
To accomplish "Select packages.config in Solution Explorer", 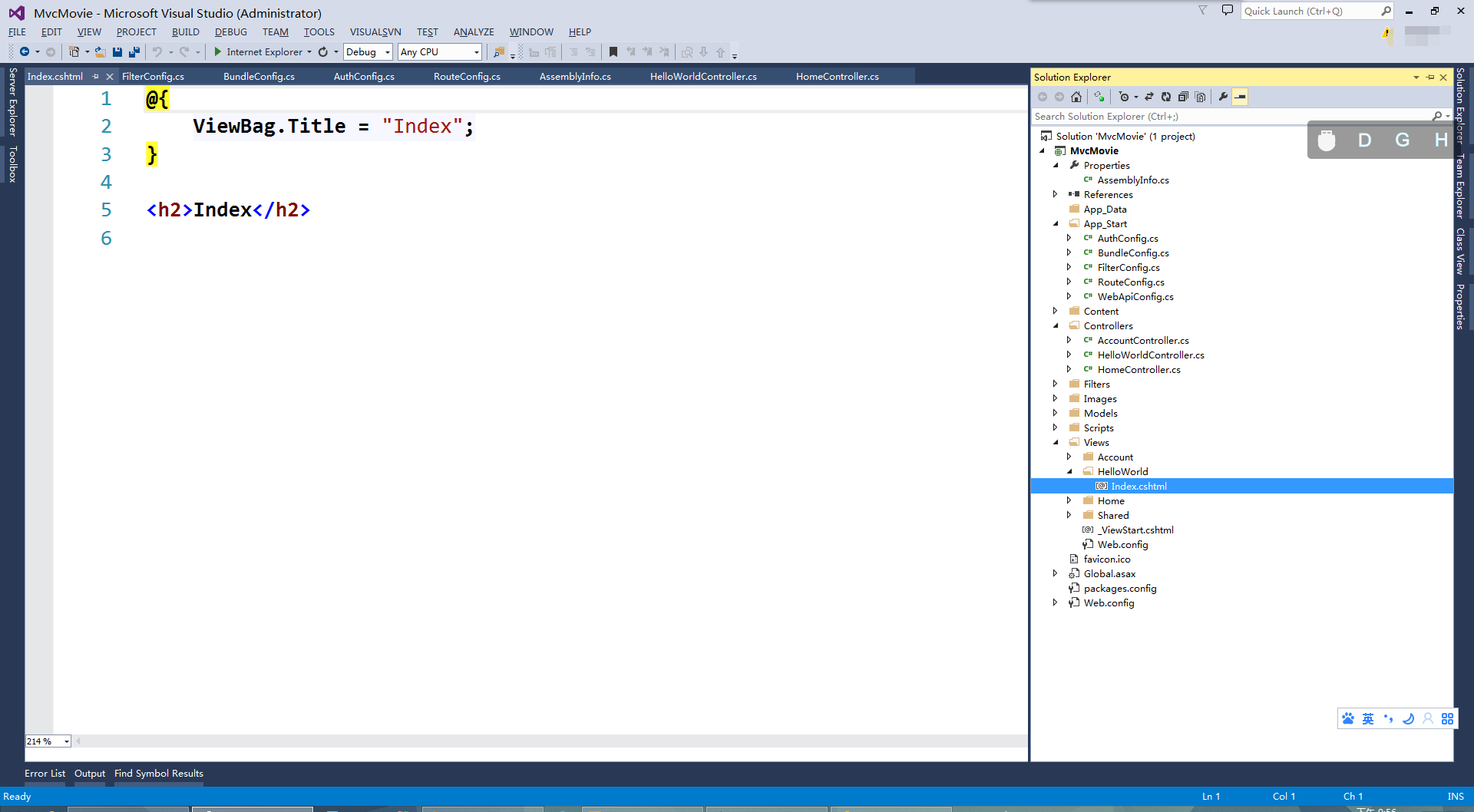I will [x=1120, y=589].
